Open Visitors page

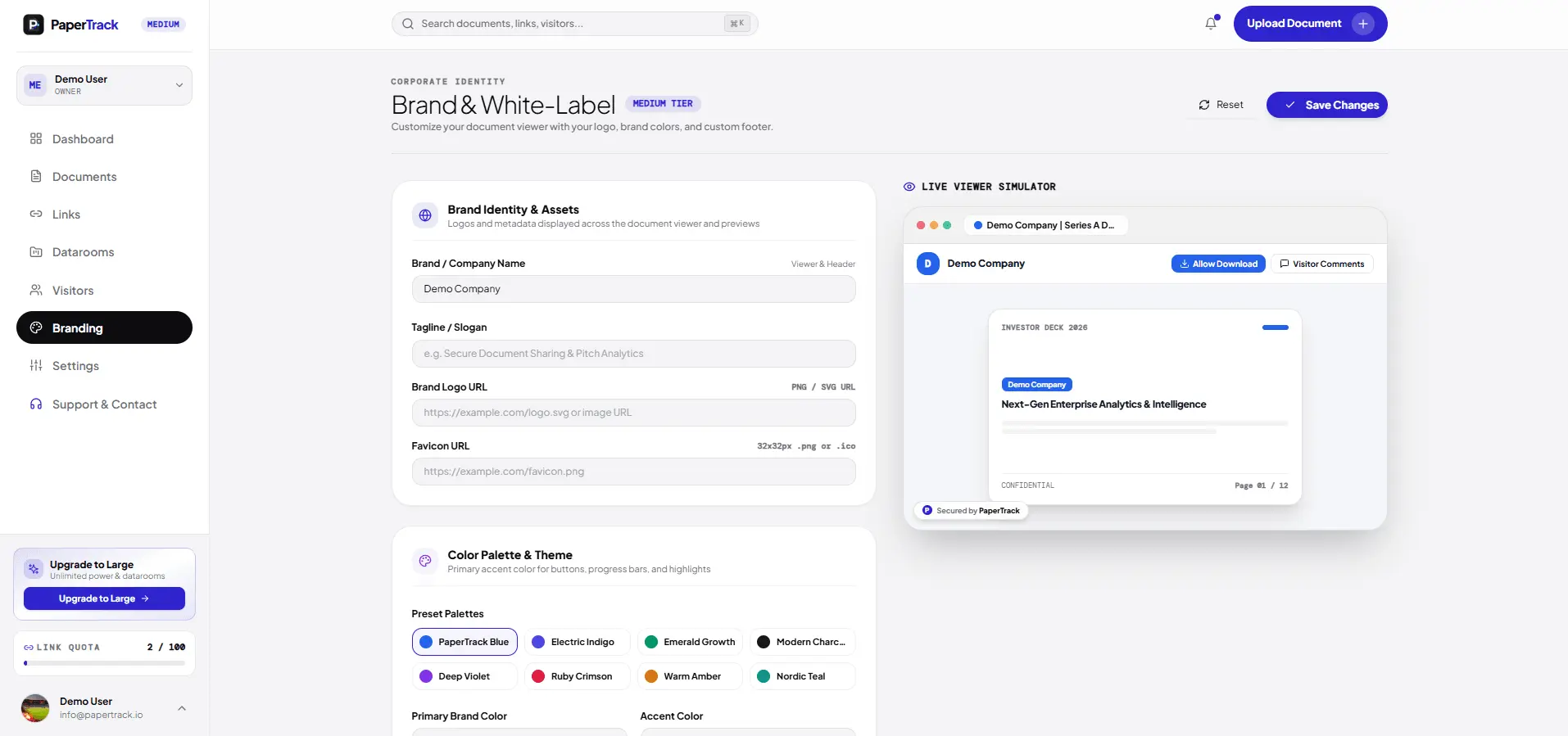tap(105, 291)
